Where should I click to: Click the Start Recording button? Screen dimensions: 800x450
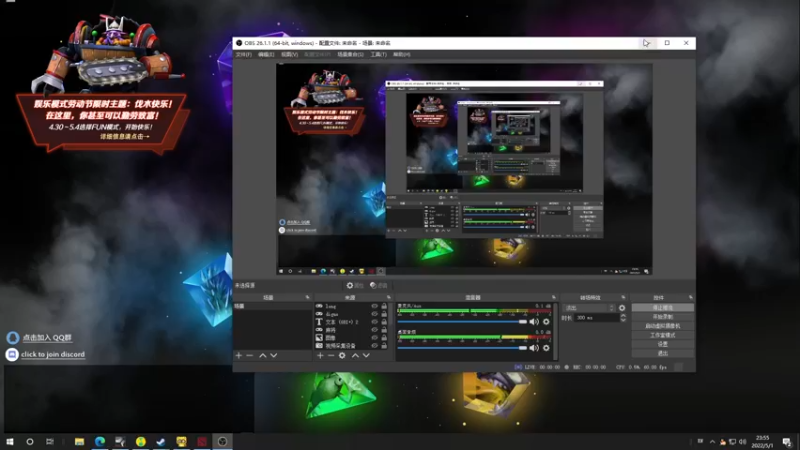663,317
